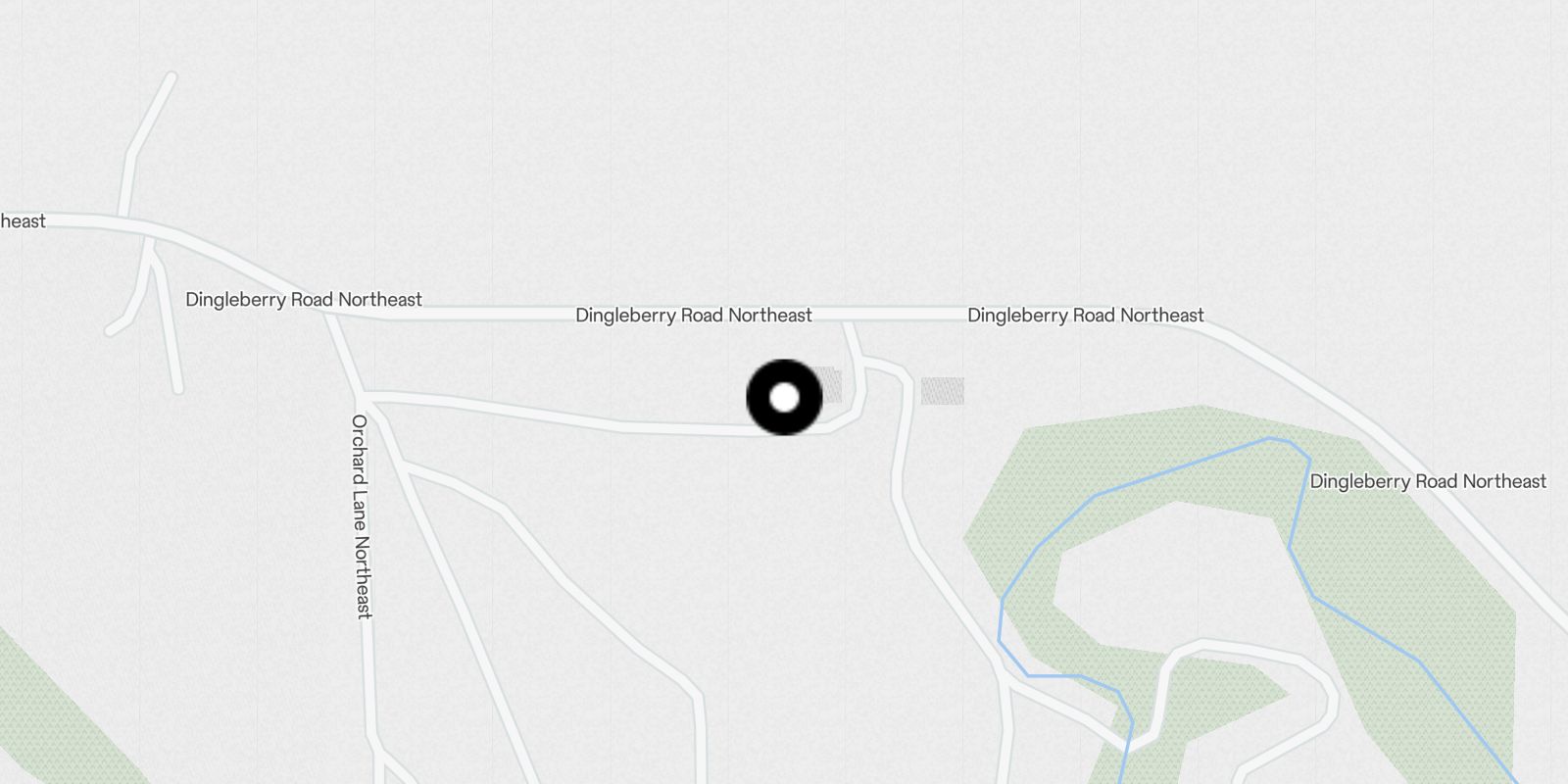Click the Dingleberry Road label beside the green area
The image size is (1568, 784).
[x=1428, y=481]
